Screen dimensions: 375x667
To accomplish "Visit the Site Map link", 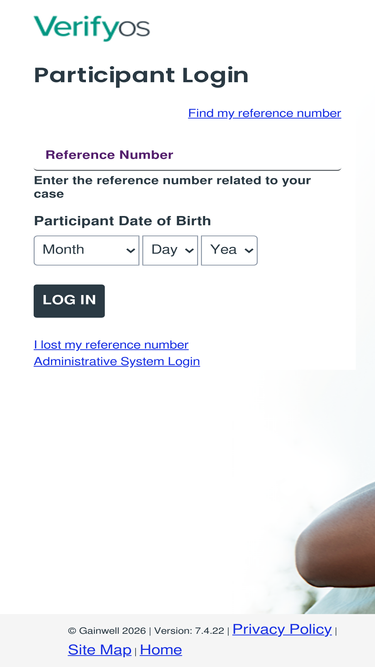I will [x=99, y=650].
